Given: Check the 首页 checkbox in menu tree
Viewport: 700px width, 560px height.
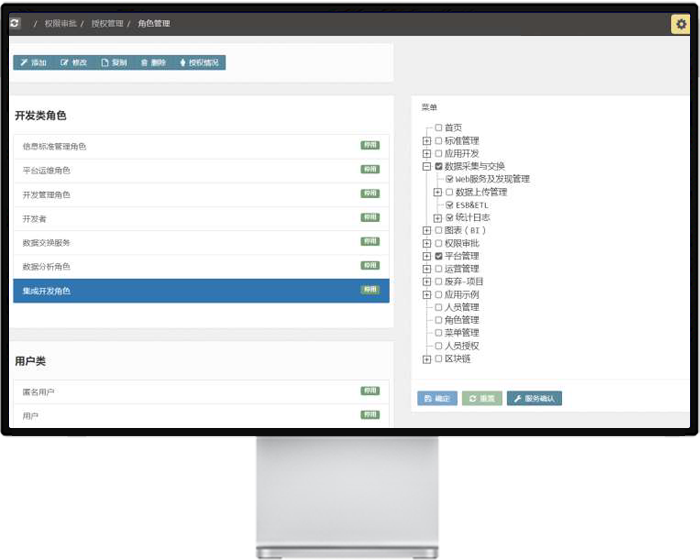Looking at the screenshot, I should [438, 128].
